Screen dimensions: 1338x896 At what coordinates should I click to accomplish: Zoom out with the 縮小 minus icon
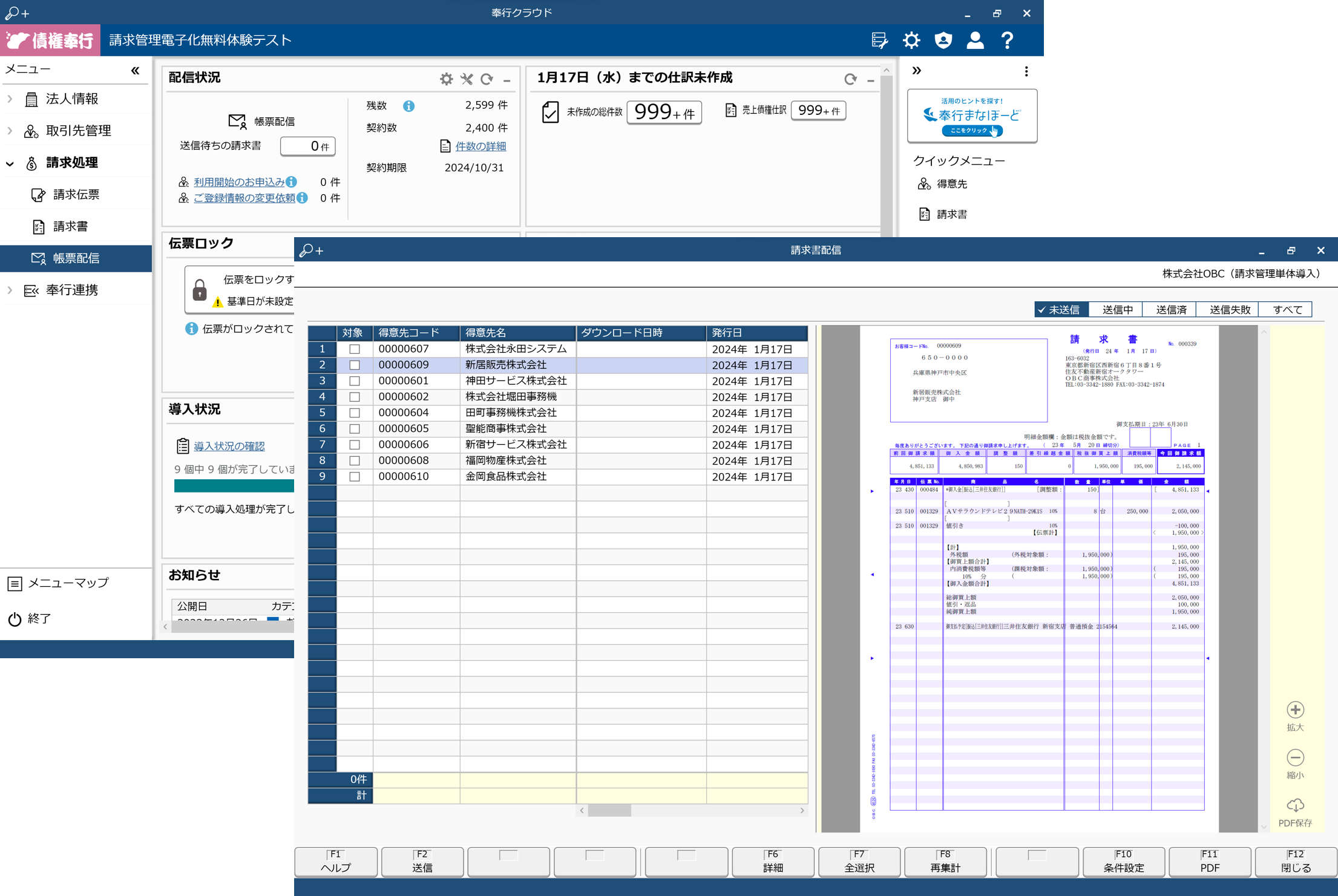click(1295, 757)
